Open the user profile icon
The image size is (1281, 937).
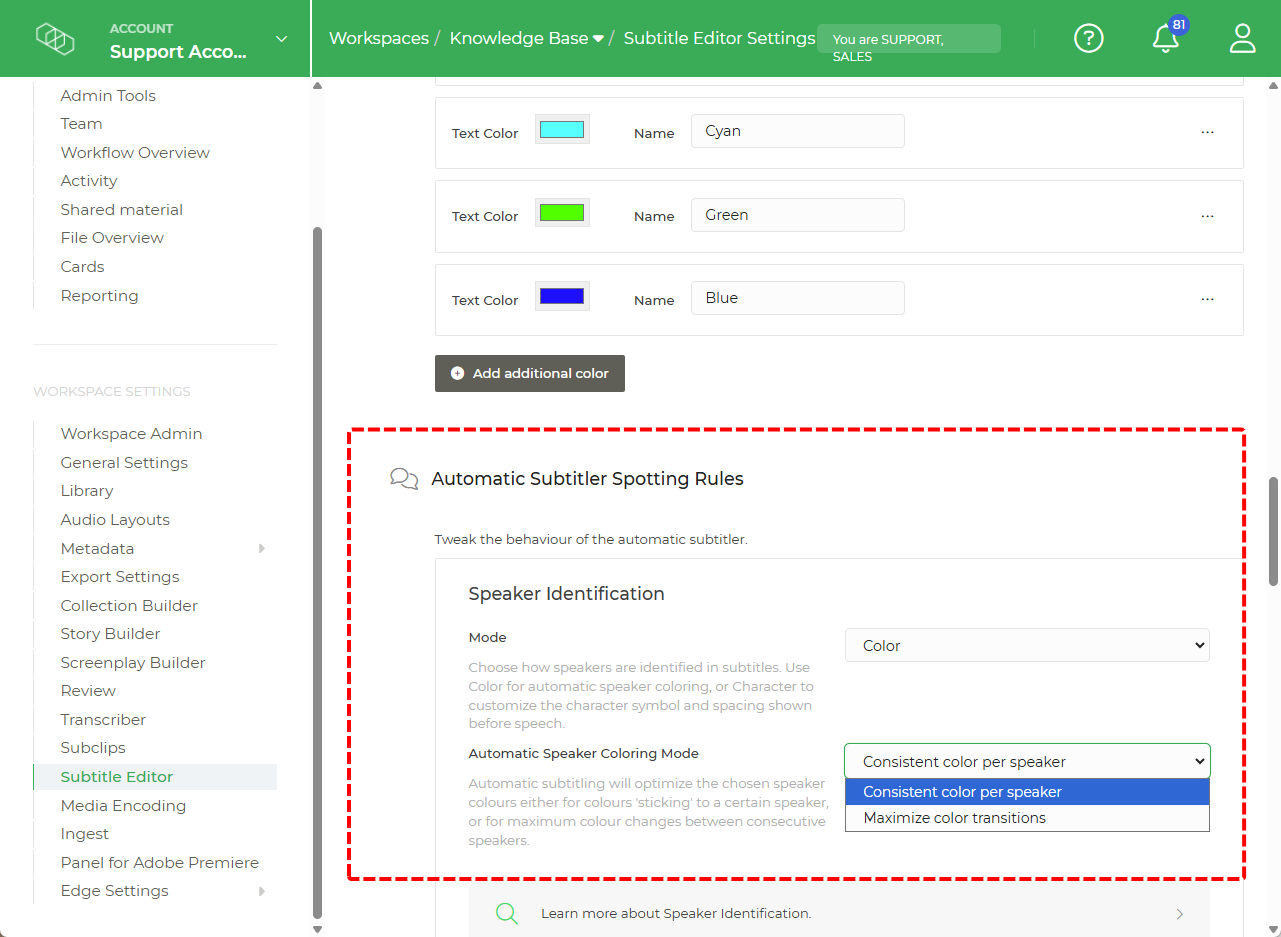(1242, 38)
